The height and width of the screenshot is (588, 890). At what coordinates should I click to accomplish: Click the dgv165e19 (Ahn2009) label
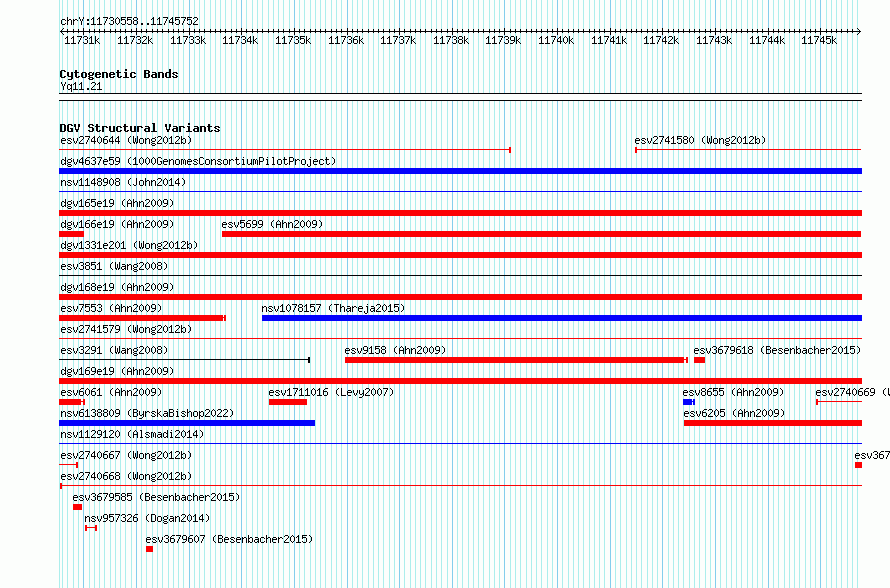(117, 203)
